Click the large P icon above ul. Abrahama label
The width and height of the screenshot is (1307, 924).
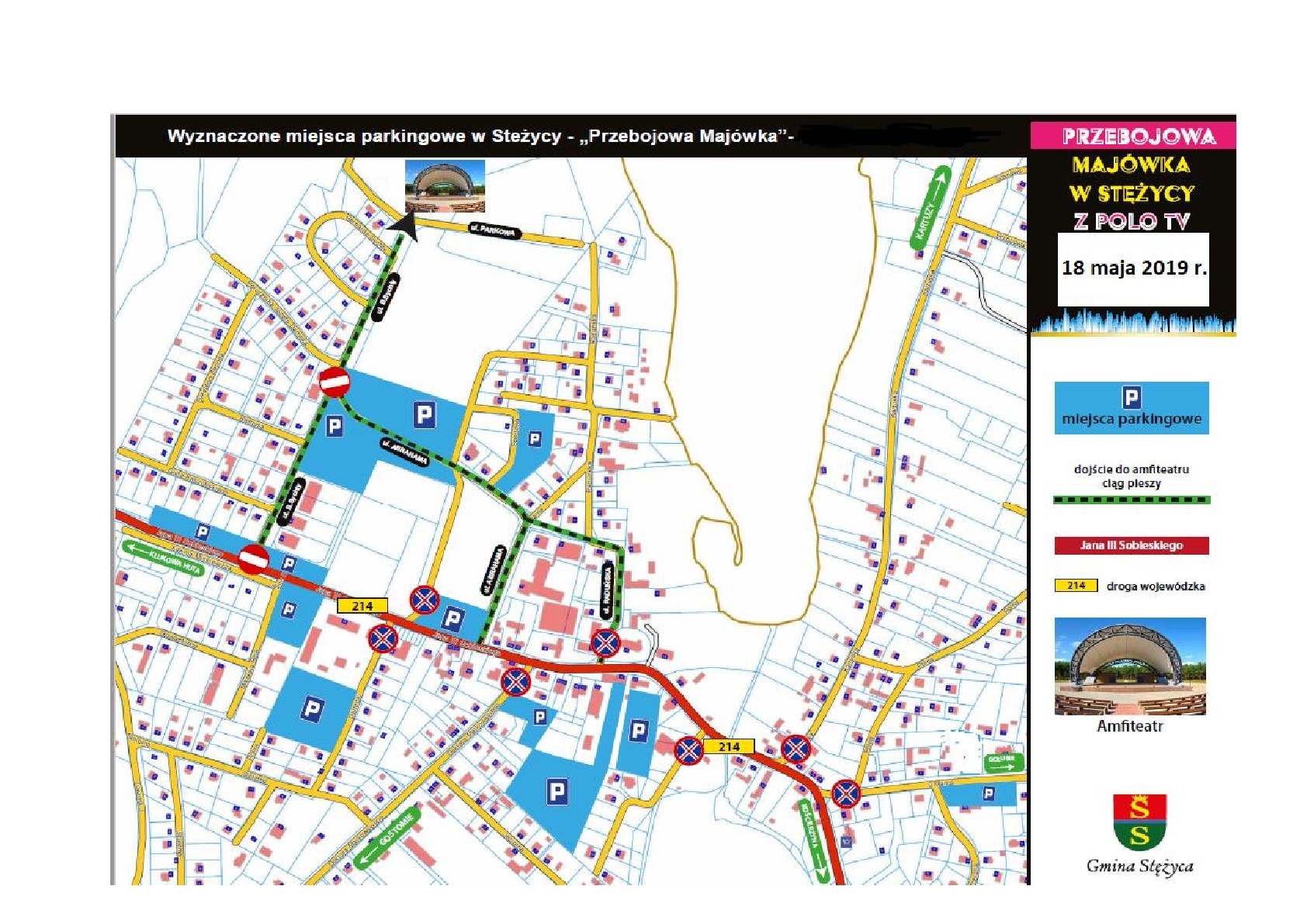[x=424, y=415]
